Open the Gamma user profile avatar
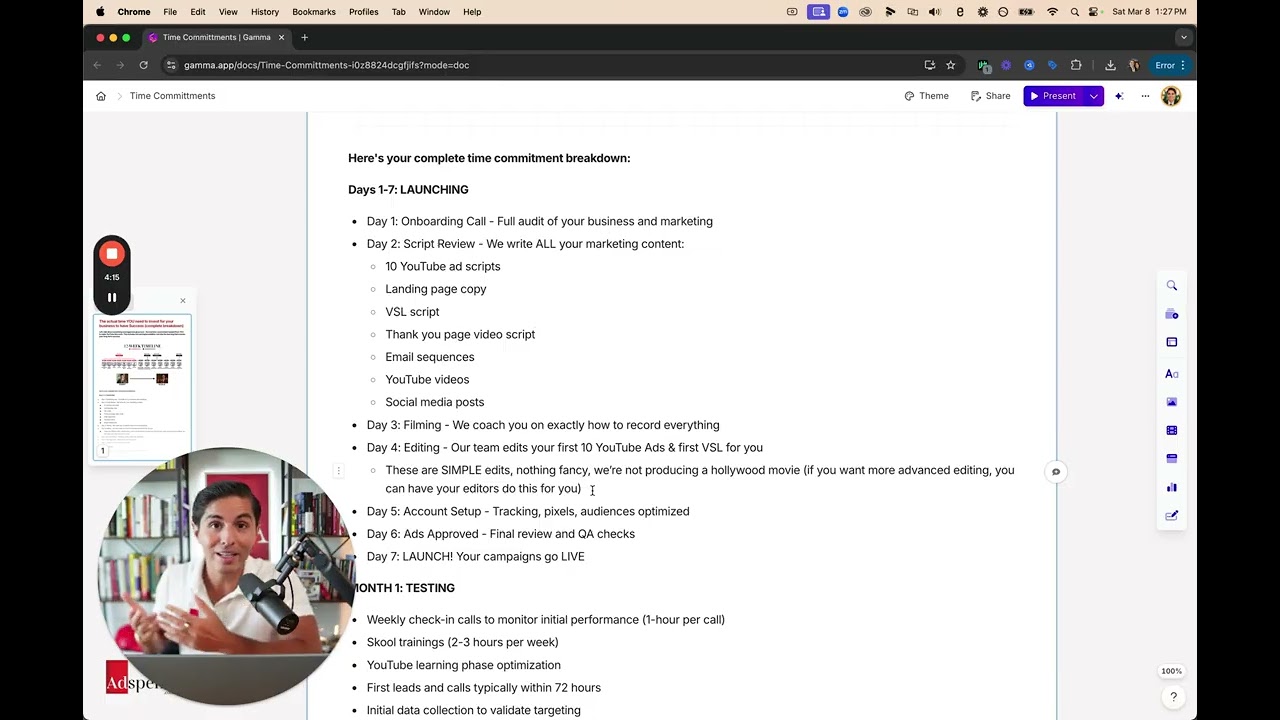1280x720 pixels. [x=1171, y=96]
